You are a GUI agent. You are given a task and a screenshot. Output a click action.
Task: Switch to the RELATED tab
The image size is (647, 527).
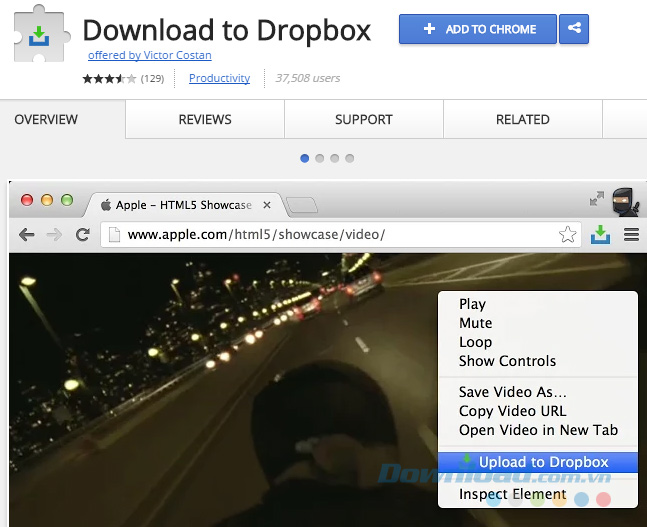tap(522, 119)
